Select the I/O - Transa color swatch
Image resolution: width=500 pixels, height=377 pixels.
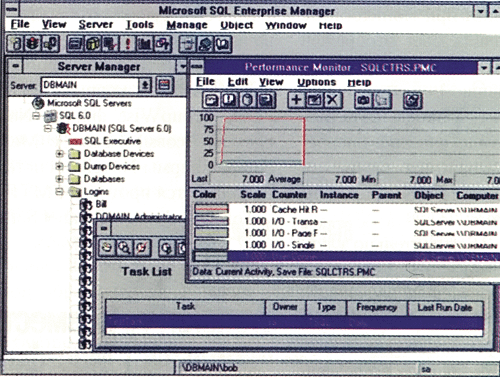click(x=211, y=221)
